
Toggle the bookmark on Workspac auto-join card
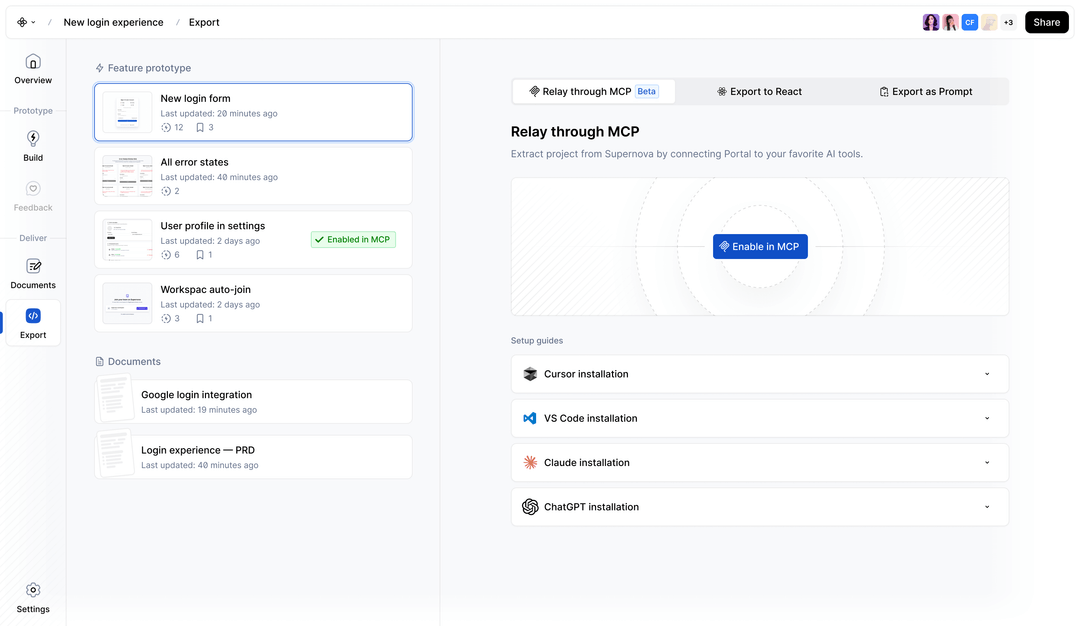tap(199, 318)
